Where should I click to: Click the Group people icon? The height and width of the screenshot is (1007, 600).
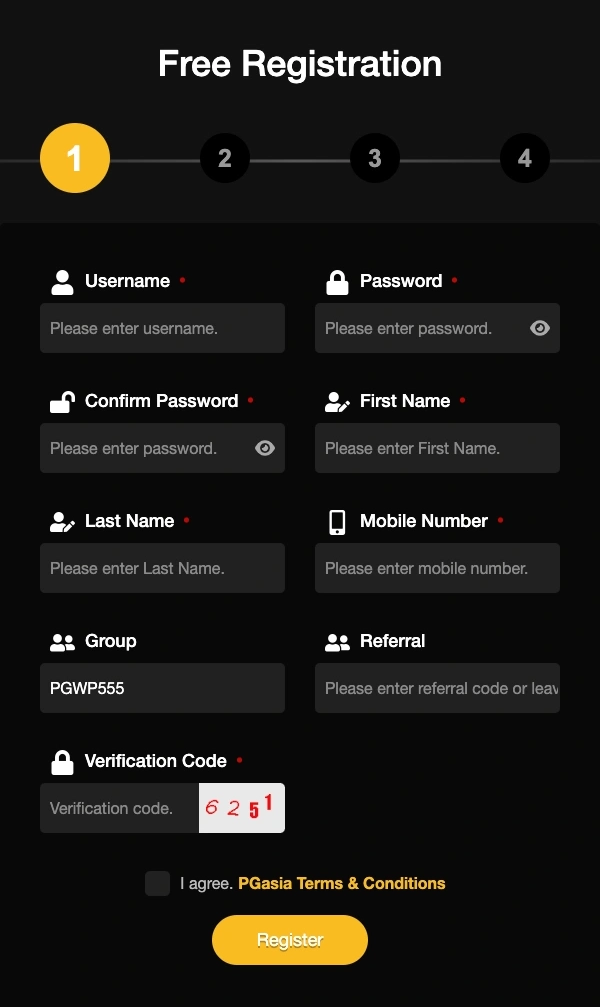(62, 641)
